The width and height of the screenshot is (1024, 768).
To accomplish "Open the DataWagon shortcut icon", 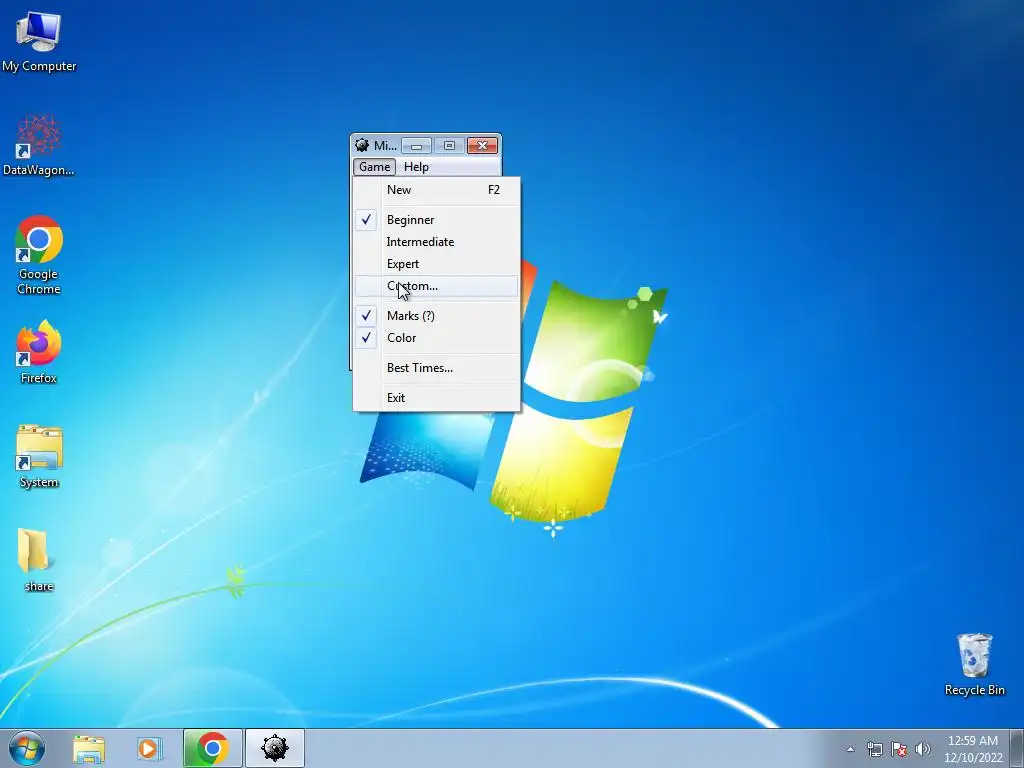I will (39, 145).
